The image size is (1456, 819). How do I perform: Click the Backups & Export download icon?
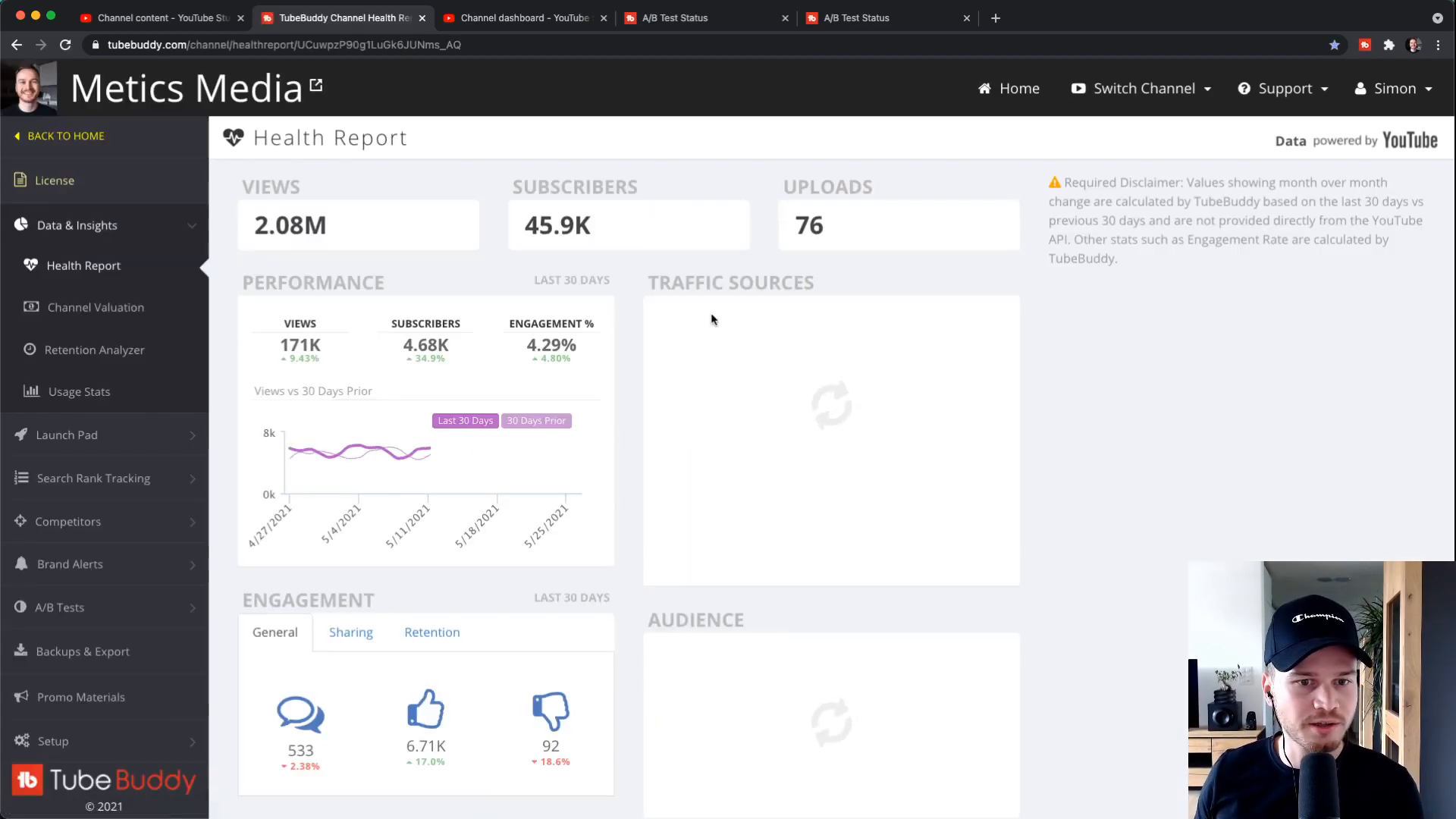coord(21,650)
